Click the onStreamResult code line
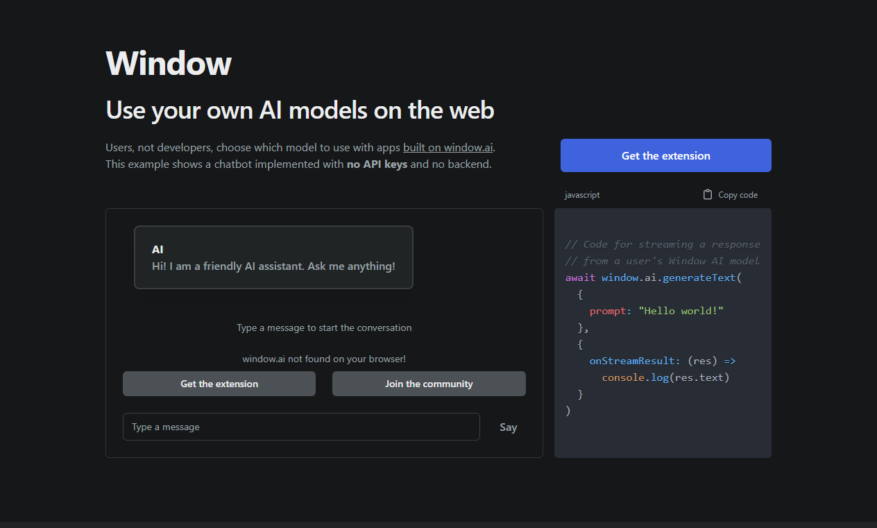Screen dimensions: 877x528 click(662, 361)
